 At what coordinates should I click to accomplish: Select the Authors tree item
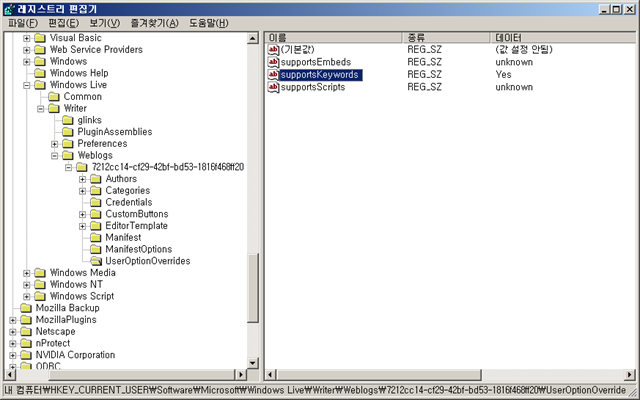tap(121, 179)
